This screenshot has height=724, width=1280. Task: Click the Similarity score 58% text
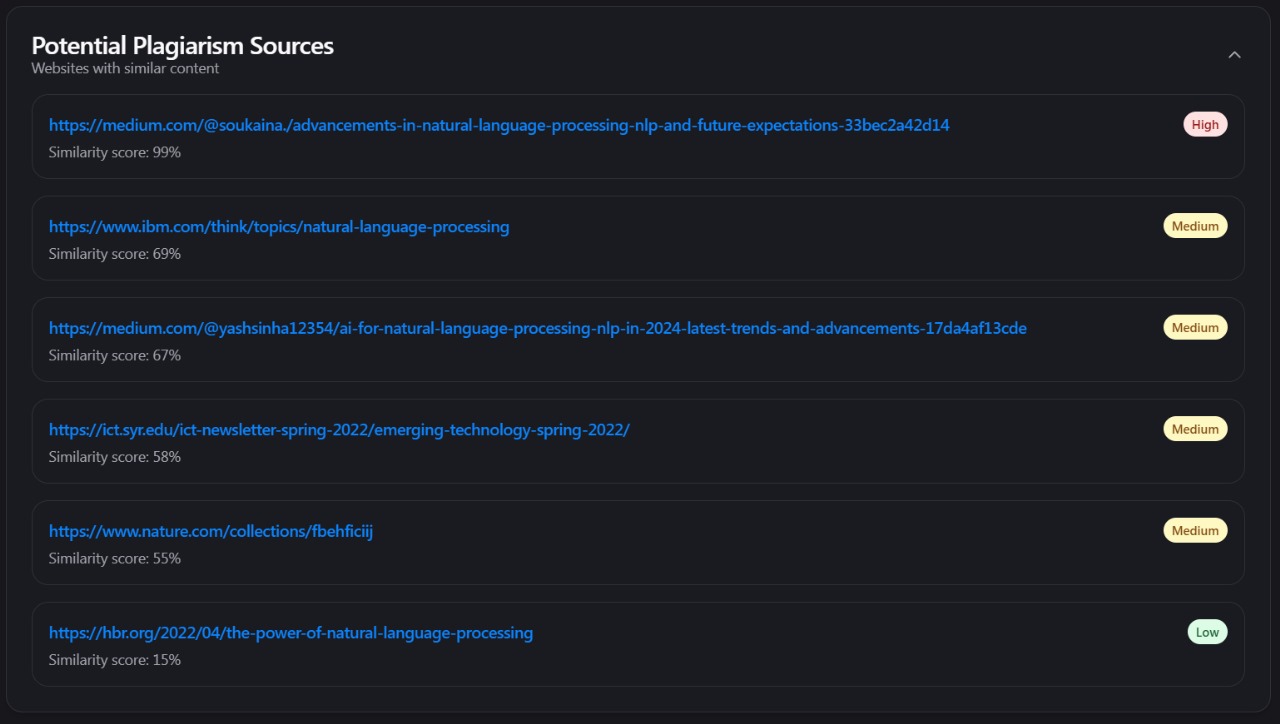pos(115,457)
